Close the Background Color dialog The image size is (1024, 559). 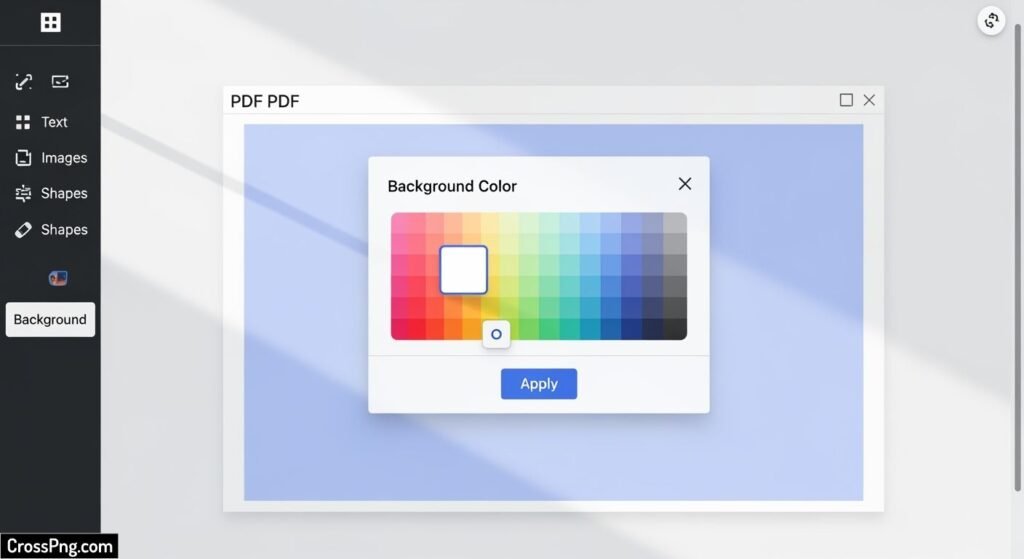tap(685, 184)
